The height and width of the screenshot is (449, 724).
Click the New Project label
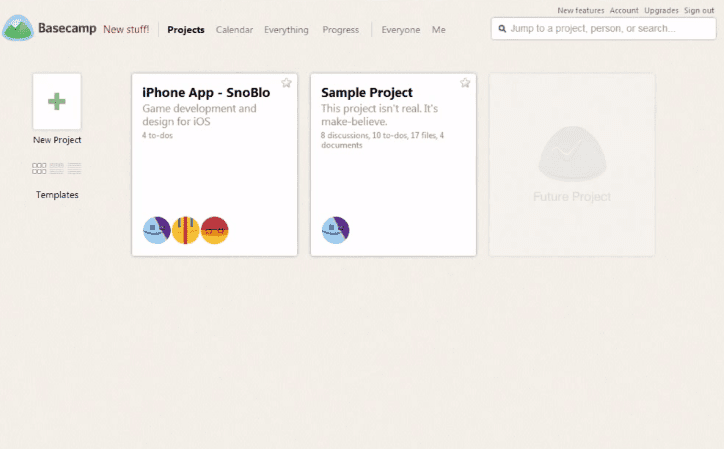(57, 140)
